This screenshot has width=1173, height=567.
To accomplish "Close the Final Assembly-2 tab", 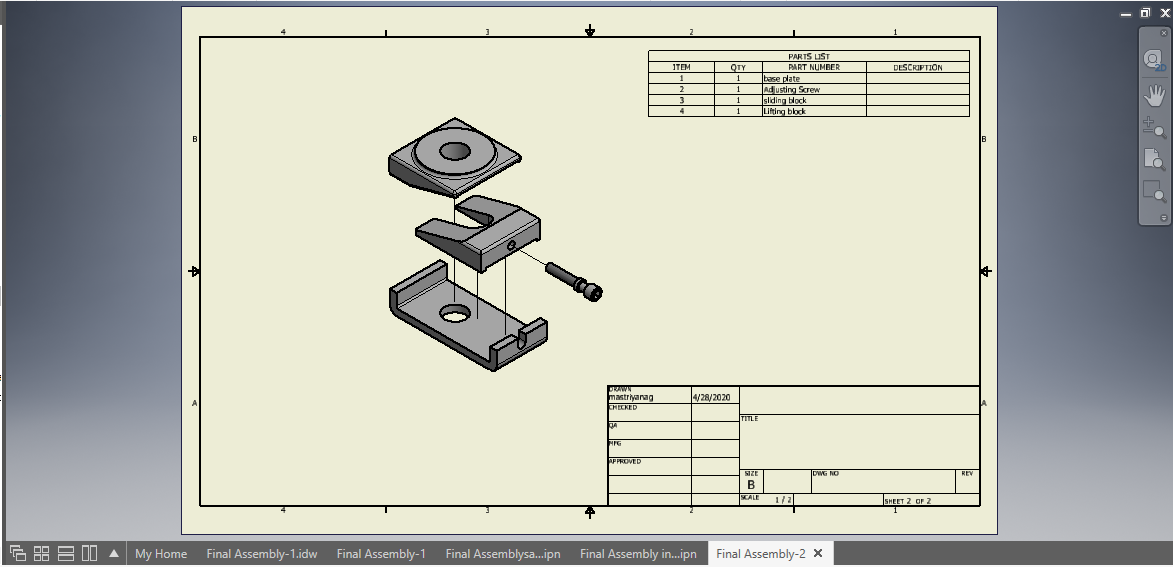I will [x=818, y=554].
